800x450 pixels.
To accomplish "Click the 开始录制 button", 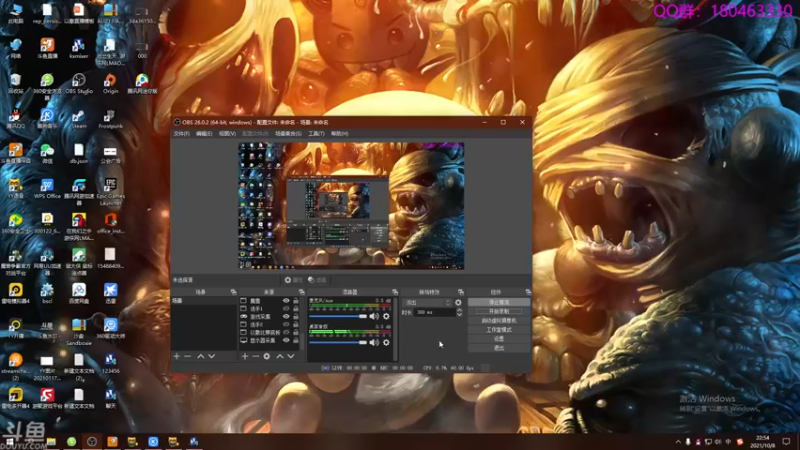I will (x=499, y=311).
